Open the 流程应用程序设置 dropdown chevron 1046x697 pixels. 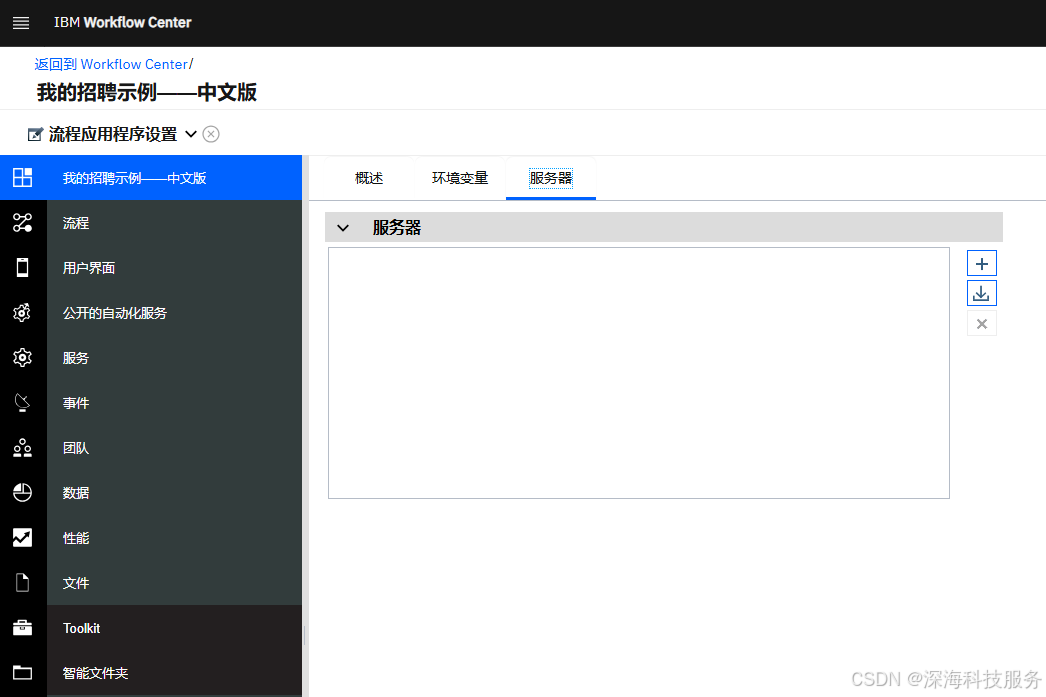[191, 134]
